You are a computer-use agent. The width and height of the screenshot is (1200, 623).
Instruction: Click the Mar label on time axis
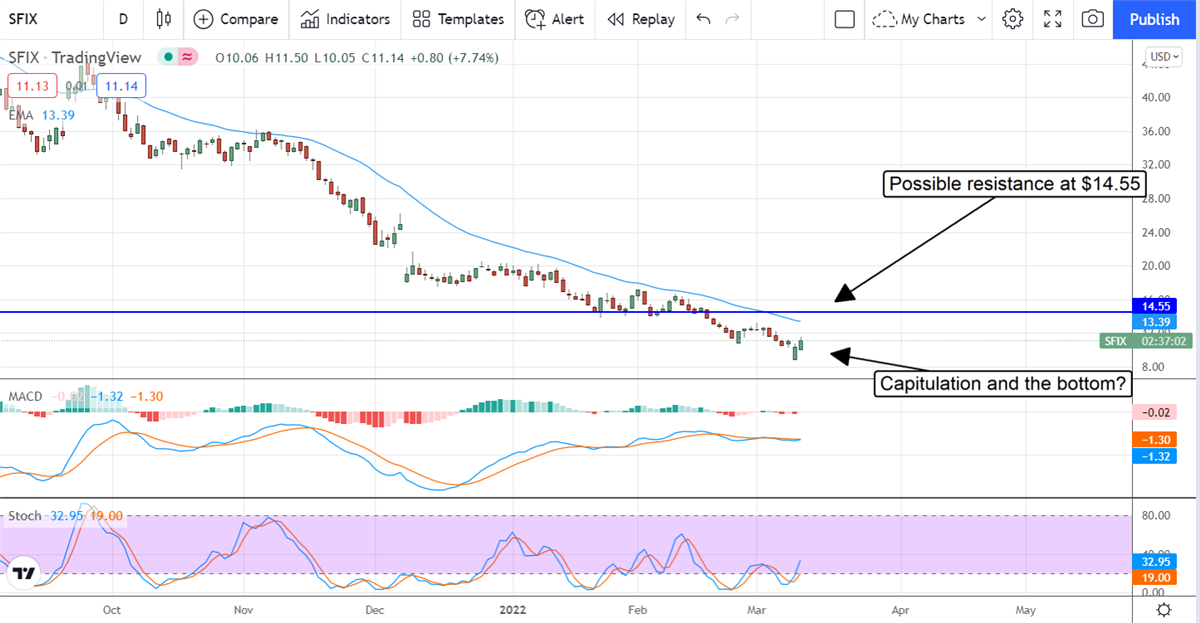click(x=757, y=608)
